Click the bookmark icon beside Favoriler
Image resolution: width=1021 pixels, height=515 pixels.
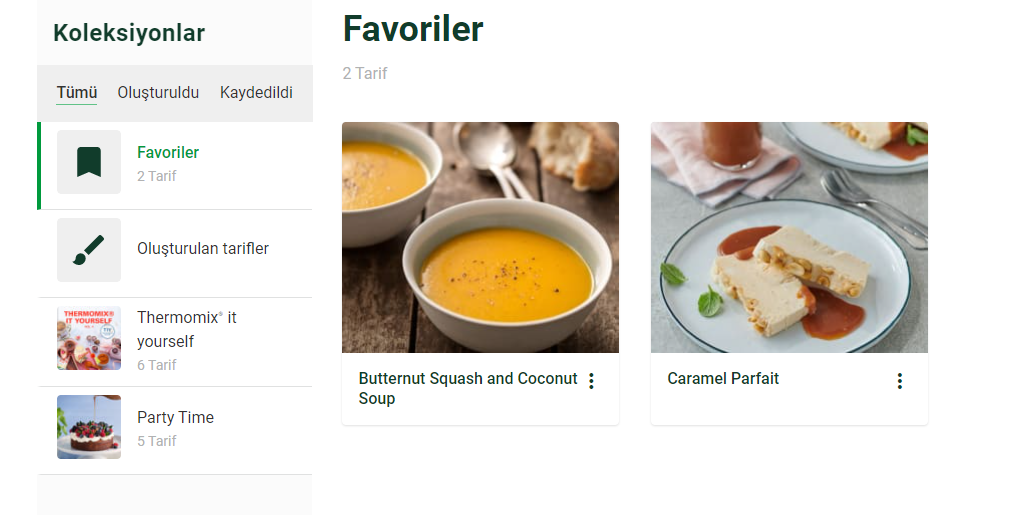(89, 162)
